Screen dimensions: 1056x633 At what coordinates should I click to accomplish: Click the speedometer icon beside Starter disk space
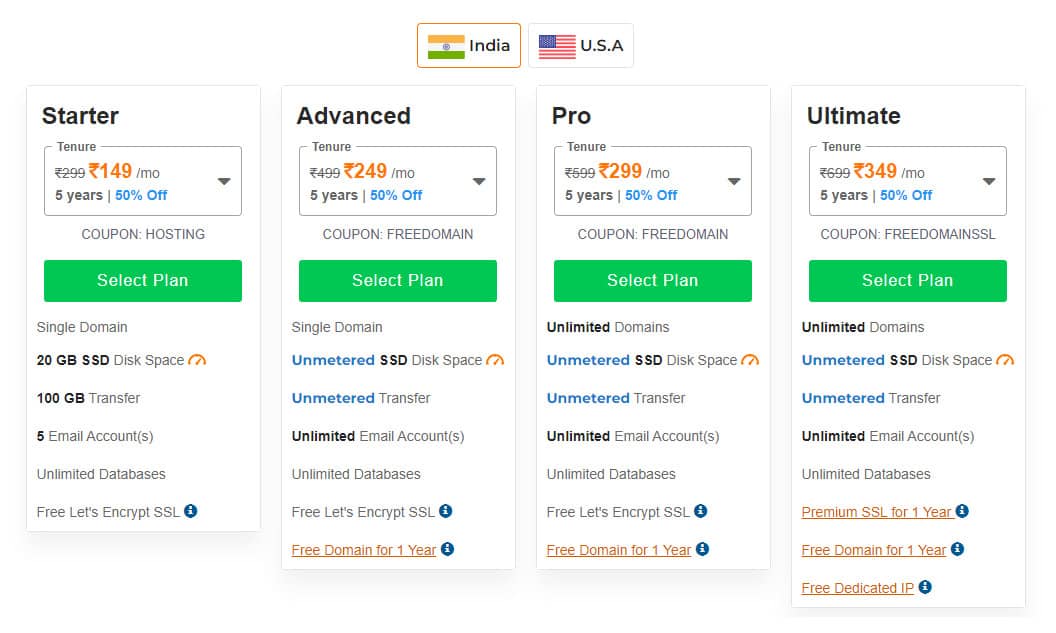pyautogui.click(x=198, y=359)
